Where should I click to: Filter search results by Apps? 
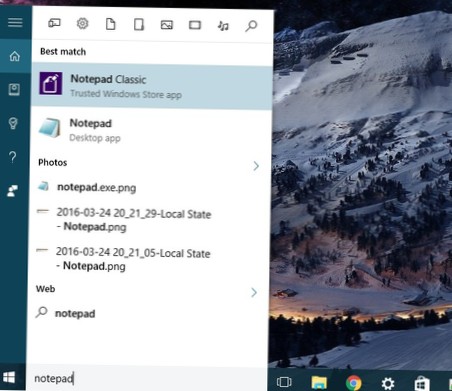54,24
